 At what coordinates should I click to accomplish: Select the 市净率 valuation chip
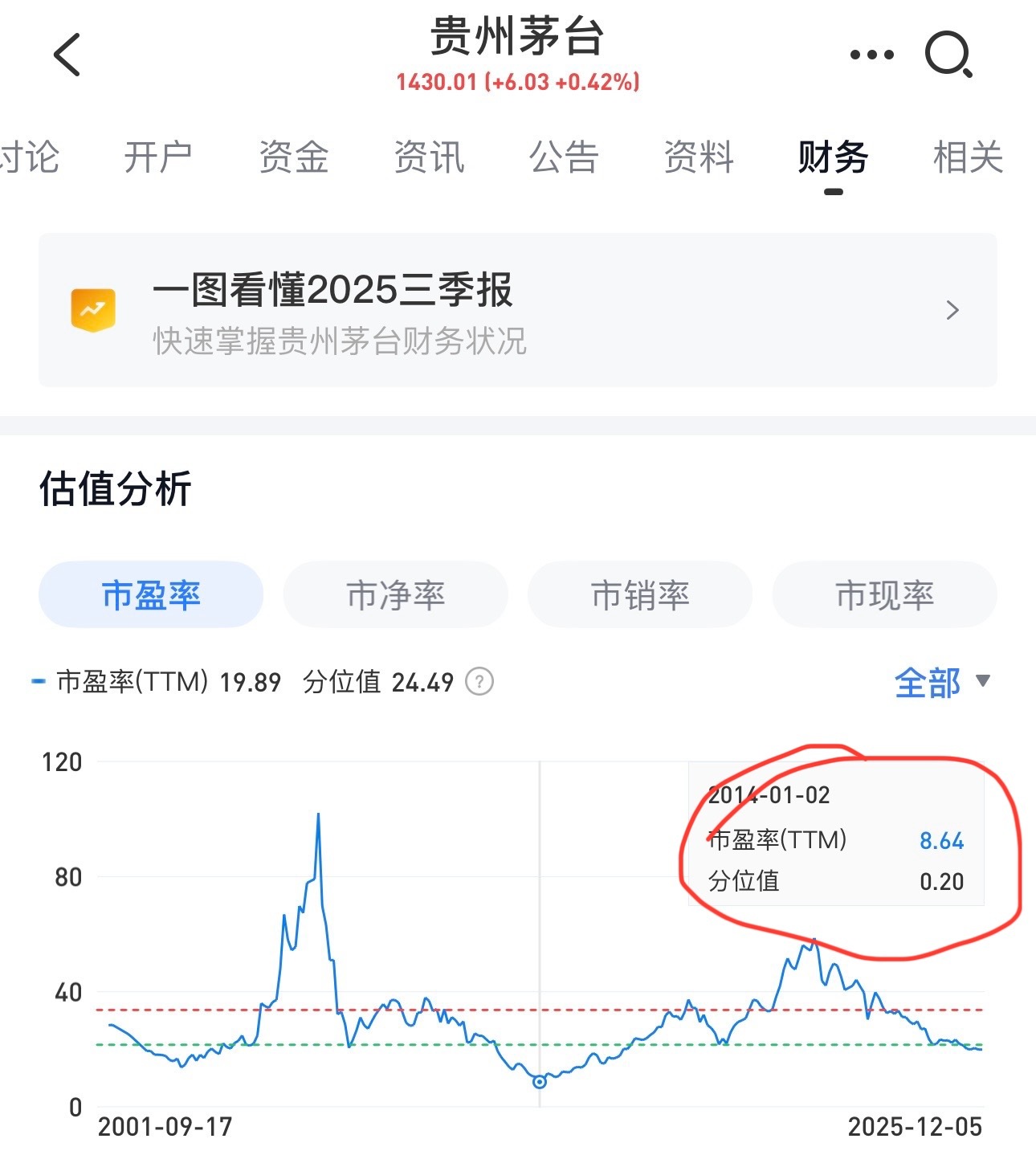396,594
